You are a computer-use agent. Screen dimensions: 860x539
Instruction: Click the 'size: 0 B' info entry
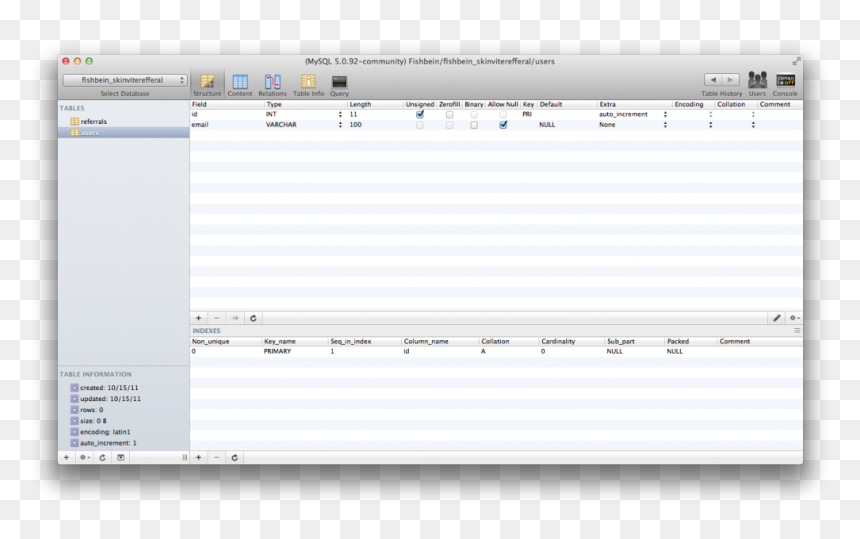93,421
